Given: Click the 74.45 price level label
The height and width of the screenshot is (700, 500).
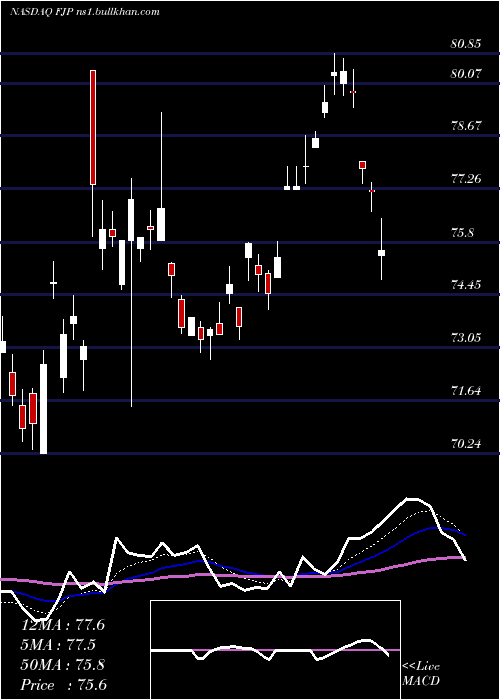Looking at the screenshot, I should (466, 284).
